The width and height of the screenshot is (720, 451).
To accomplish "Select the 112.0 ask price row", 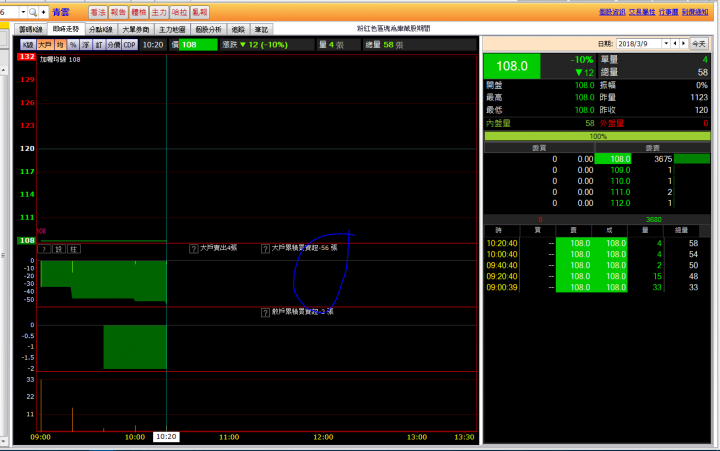I will 597,203.
